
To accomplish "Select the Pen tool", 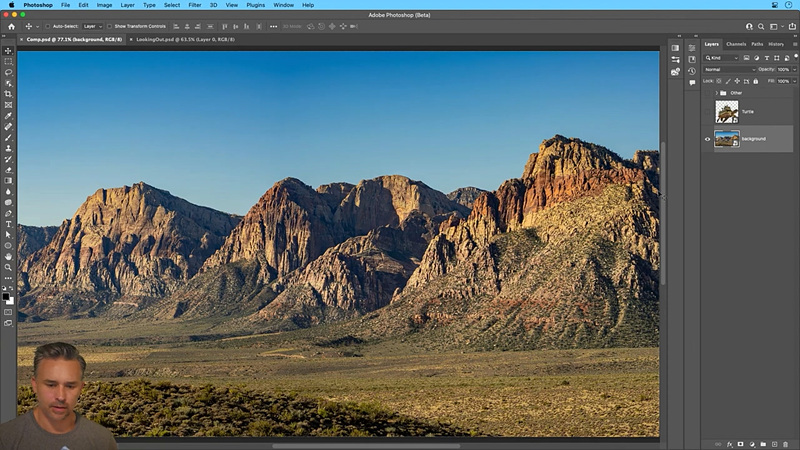I will tap(8, 213).
